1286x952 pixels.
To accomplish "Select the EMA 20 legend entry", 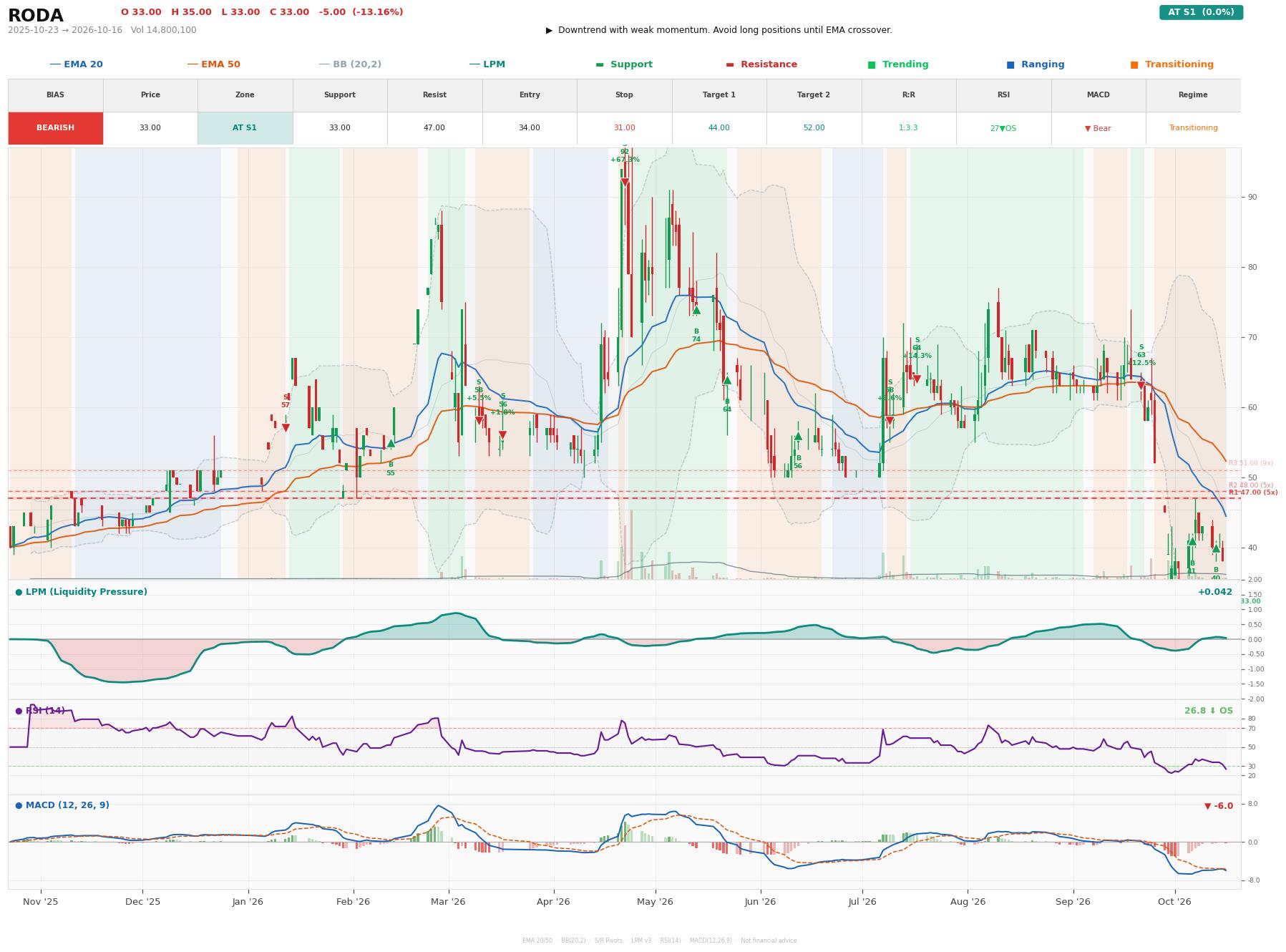I will 77,64.
